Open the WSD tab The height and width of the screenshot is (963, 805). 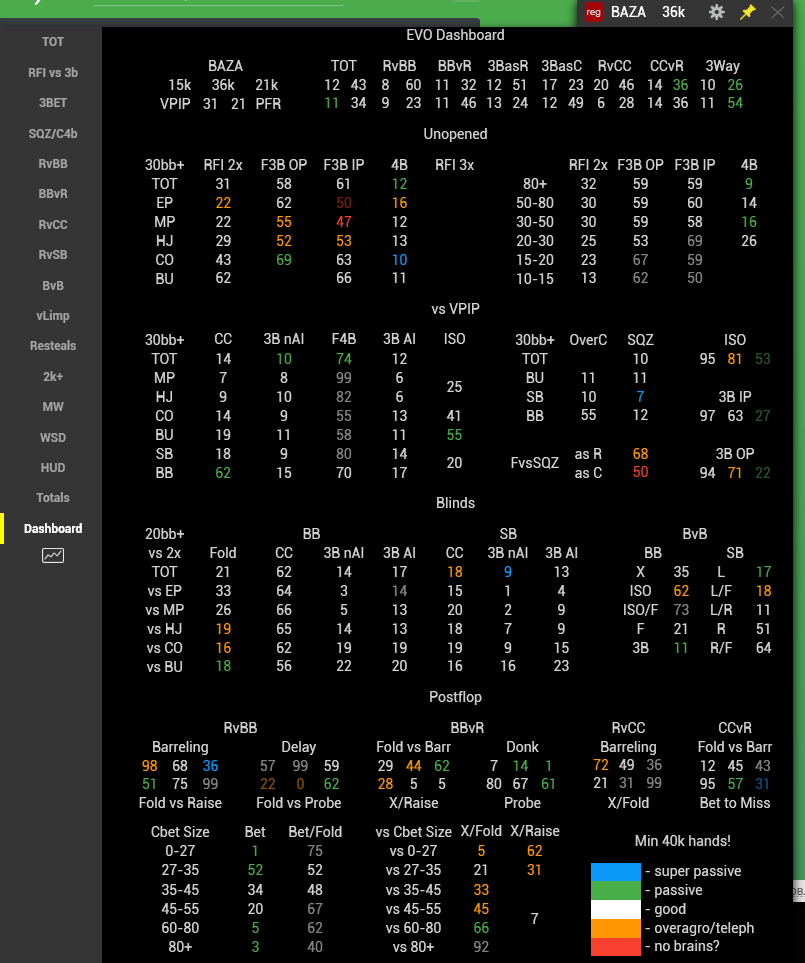[53, 437]
